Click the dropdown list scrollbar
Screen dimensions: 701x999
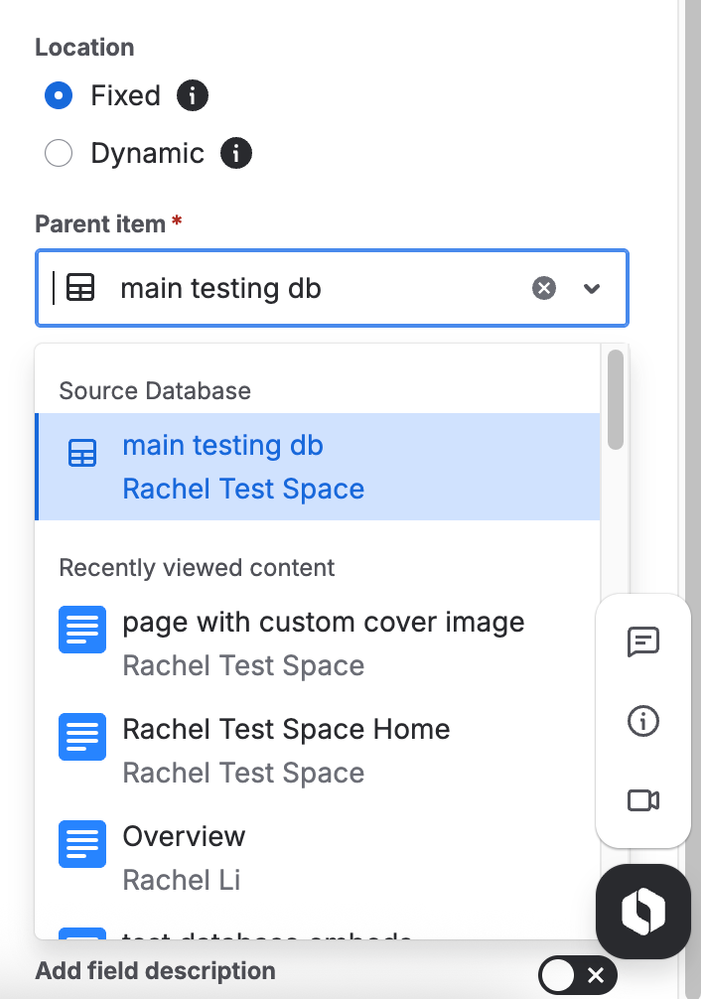[x=615, y=400]
